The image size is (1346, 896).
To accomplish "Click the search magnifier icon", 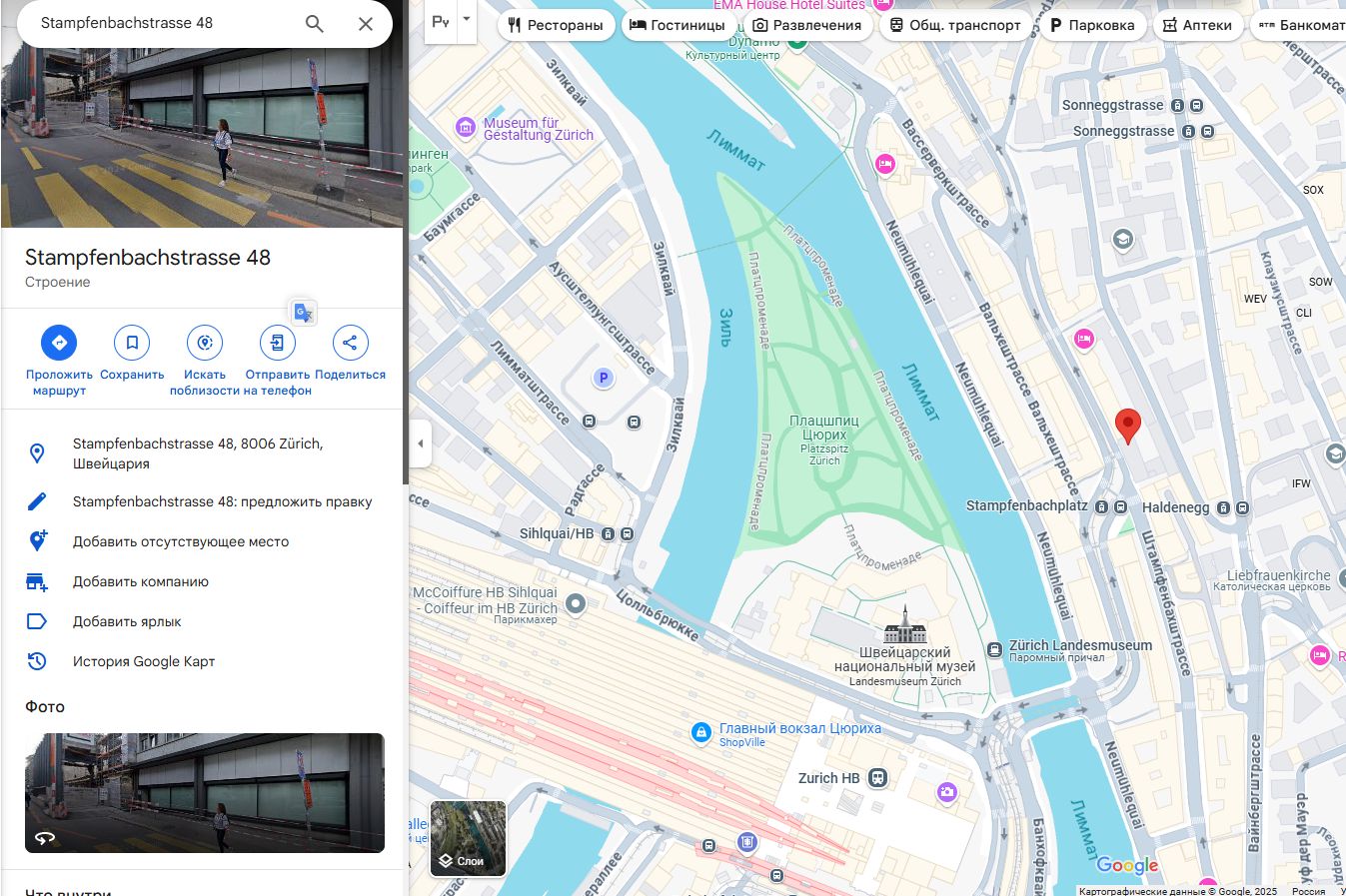I will point(315,23).
